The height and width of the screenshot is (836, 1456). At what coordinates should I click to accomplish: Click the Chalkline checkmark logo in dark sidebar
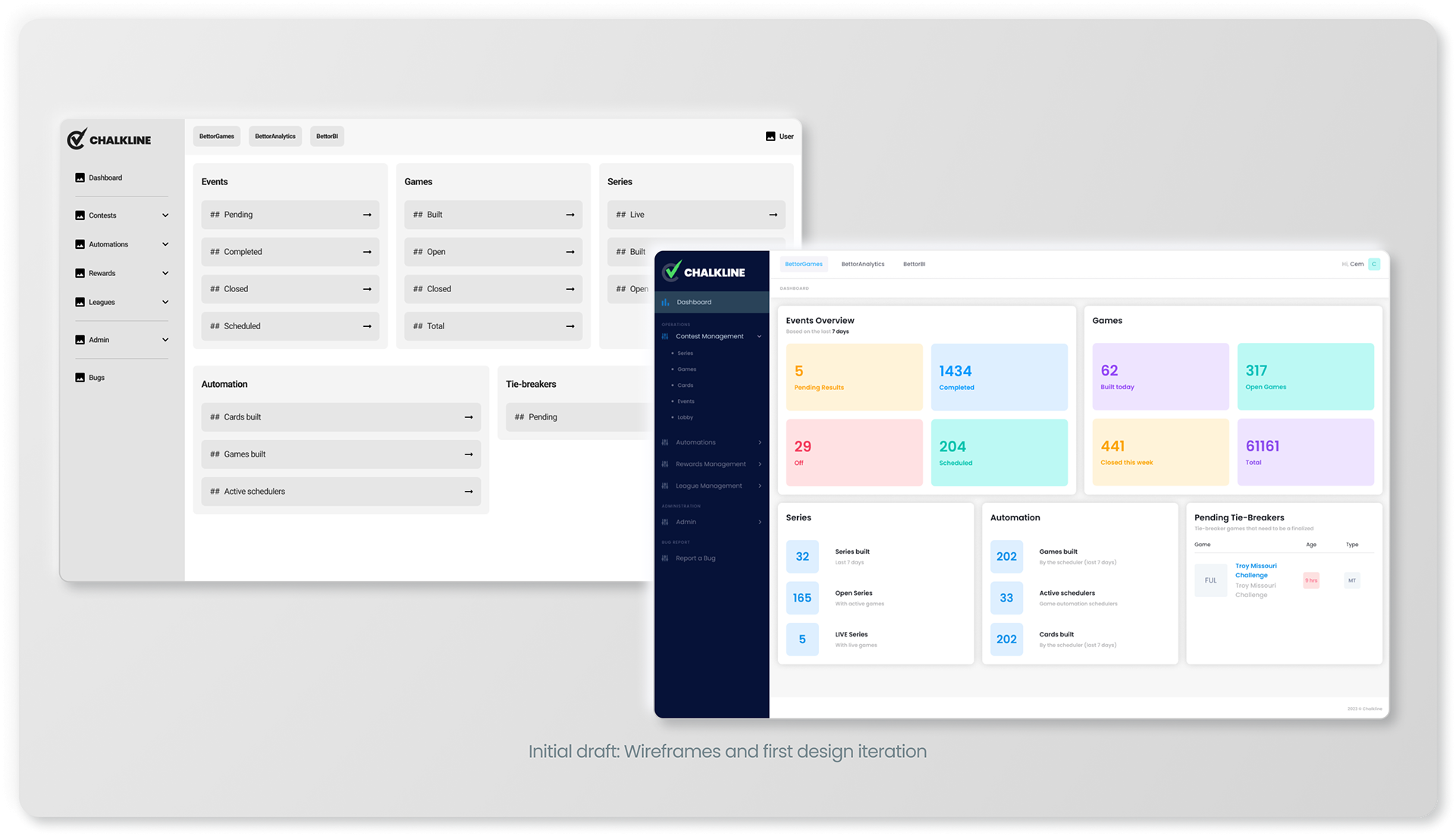(x=672, y=271)
